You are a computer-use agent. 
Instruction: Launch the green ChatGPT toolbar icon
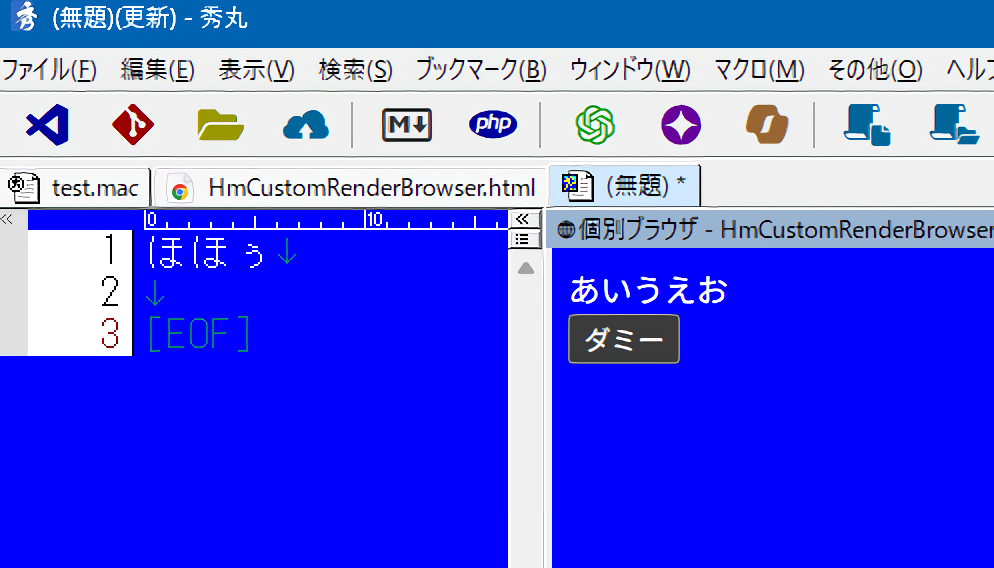(595, 125)
